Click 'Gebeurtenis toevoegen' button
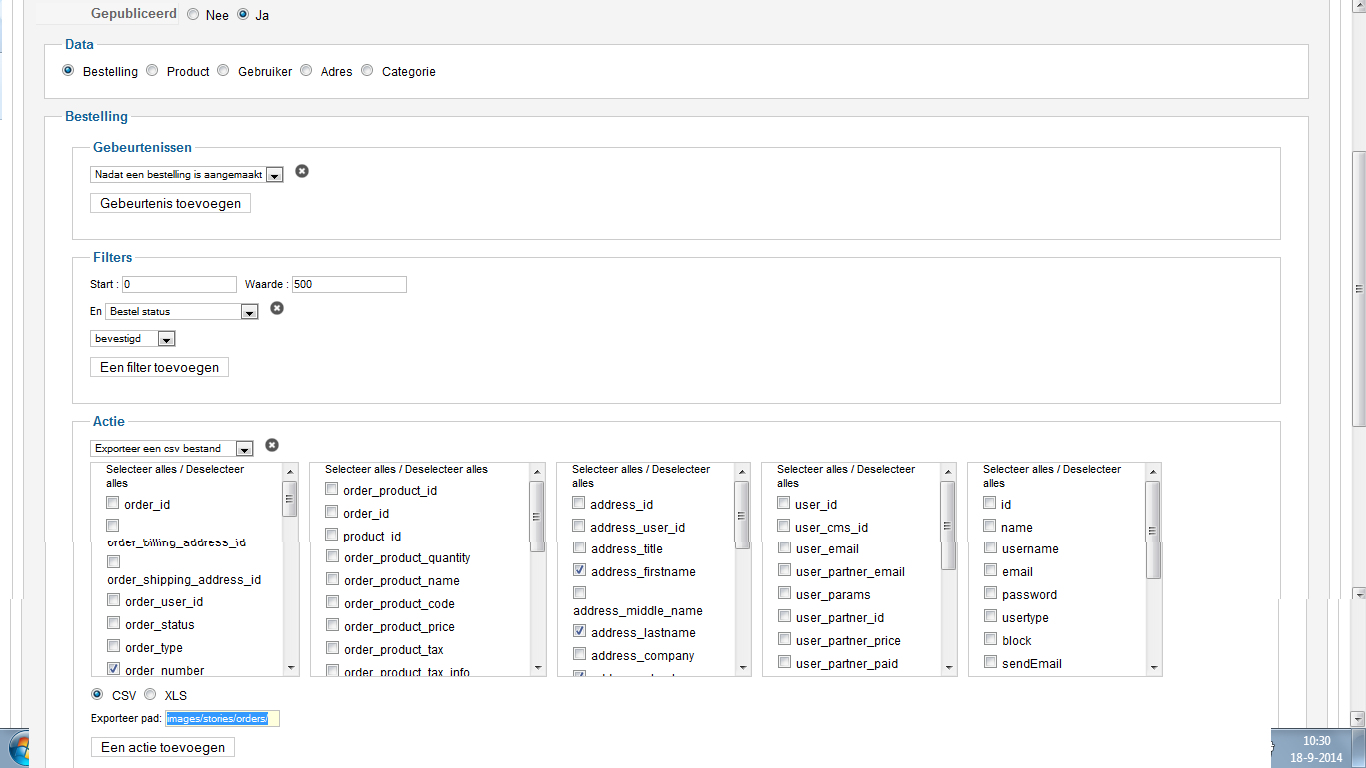 [170, 203]
